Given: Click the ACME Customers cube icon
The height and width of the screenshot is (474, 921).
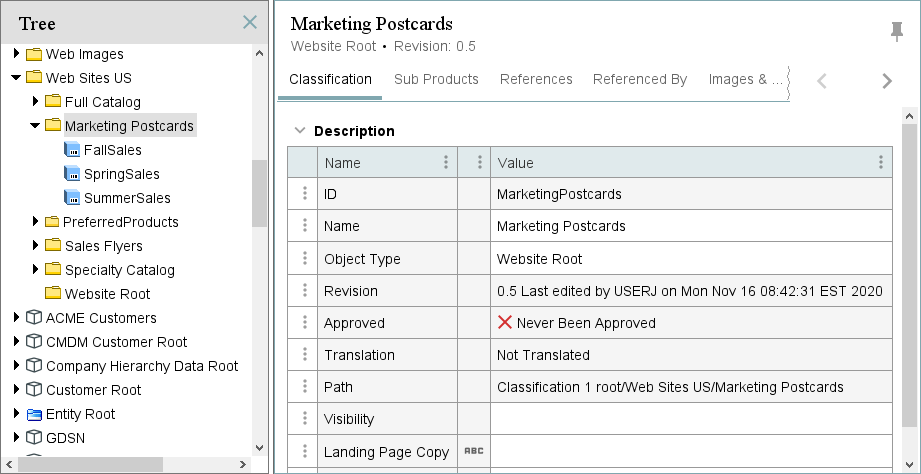Looking at the screenshot, I should point(34,318).
